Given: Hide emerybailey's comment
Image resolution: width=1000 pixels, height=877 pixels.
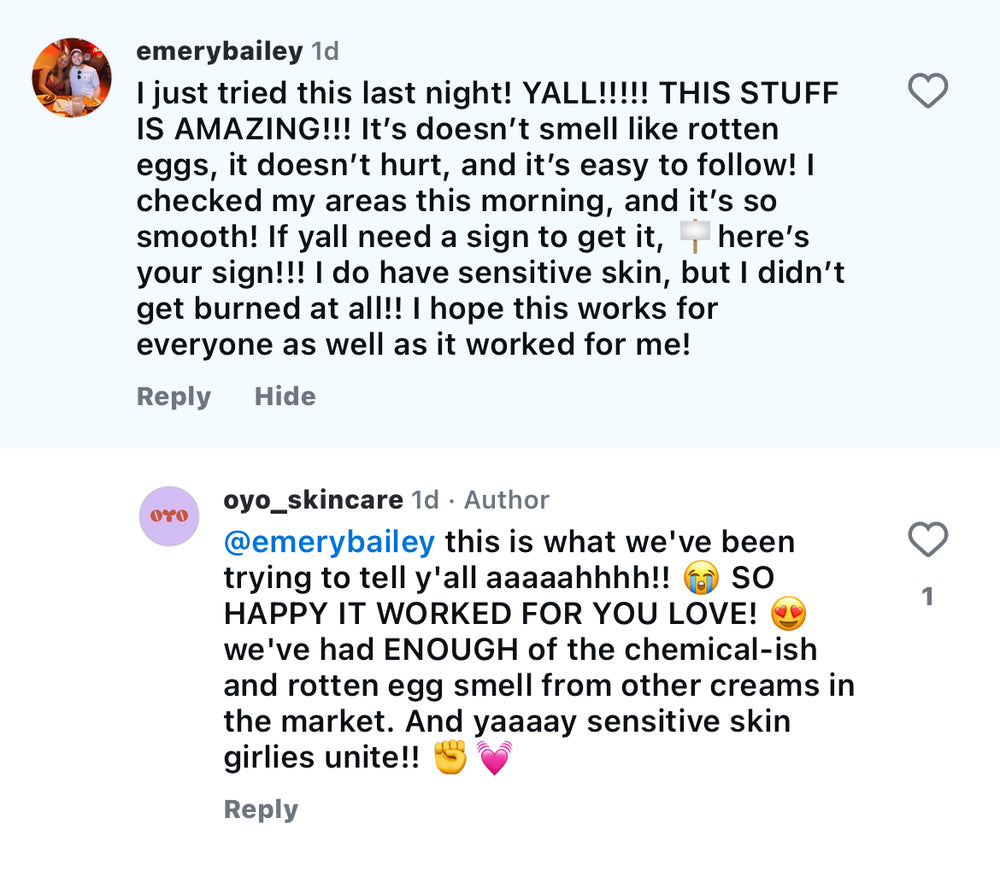Looking at the screenshot, I should point(285,397).
